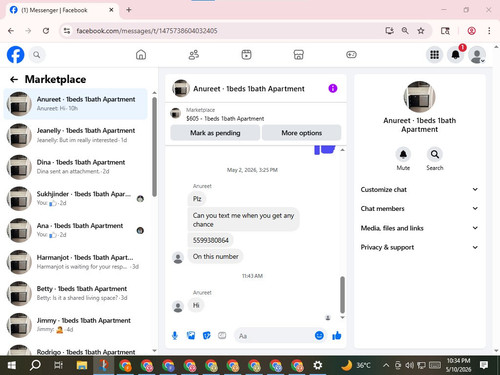The image size is (500, 375).
Task: Open the Chrome three-dot menu
Action: point(489,31)
